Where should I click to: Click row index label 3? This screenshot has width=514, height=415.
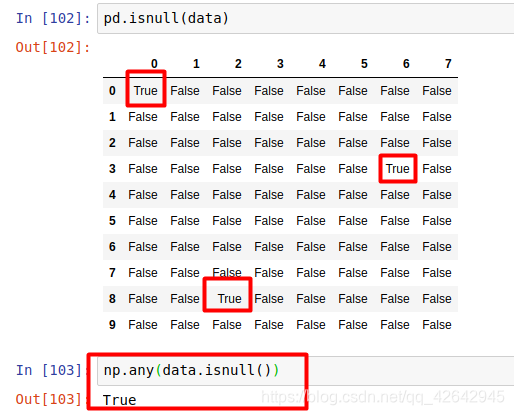[x=112, y=169]
